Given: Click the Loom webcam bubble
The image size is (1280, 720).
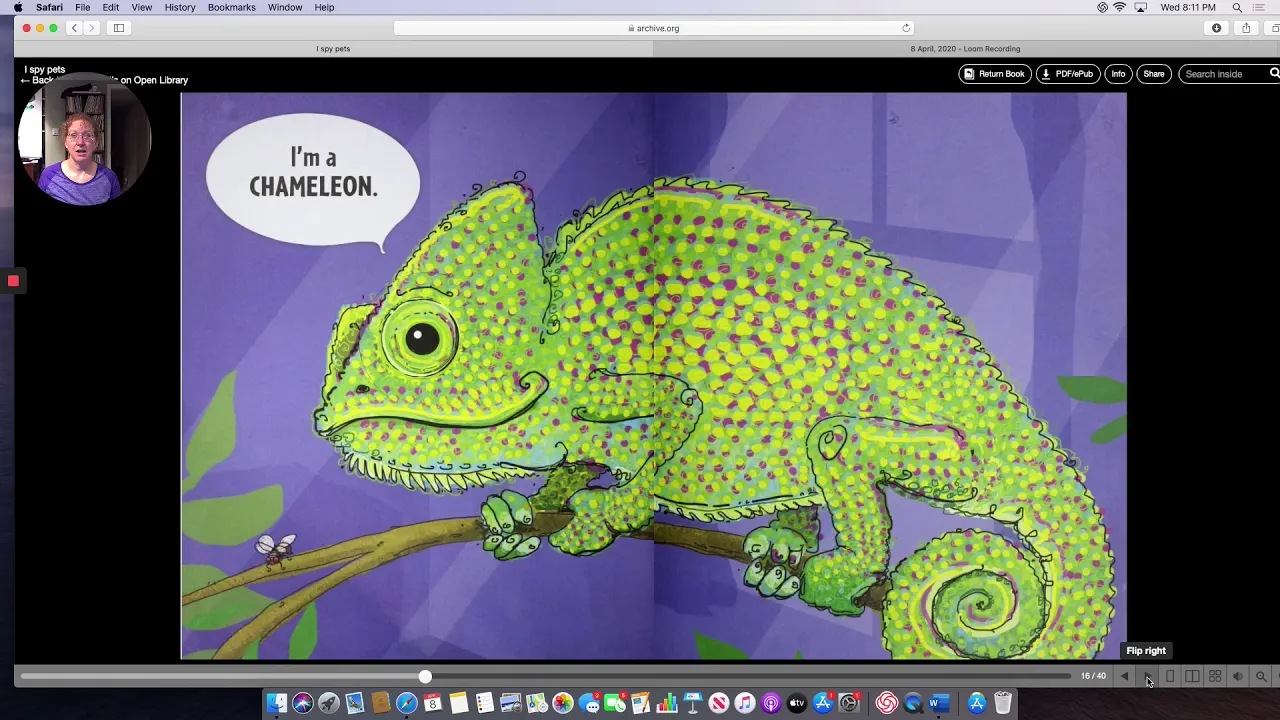Looking at the screenshot, I should 84,140.
